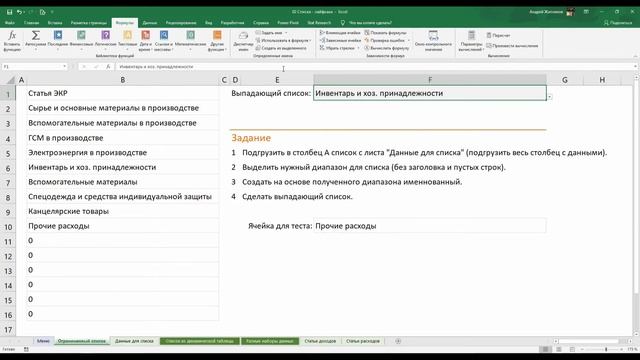
Task: Open the AutoSum sigma functions
Action: pos(36,41)
